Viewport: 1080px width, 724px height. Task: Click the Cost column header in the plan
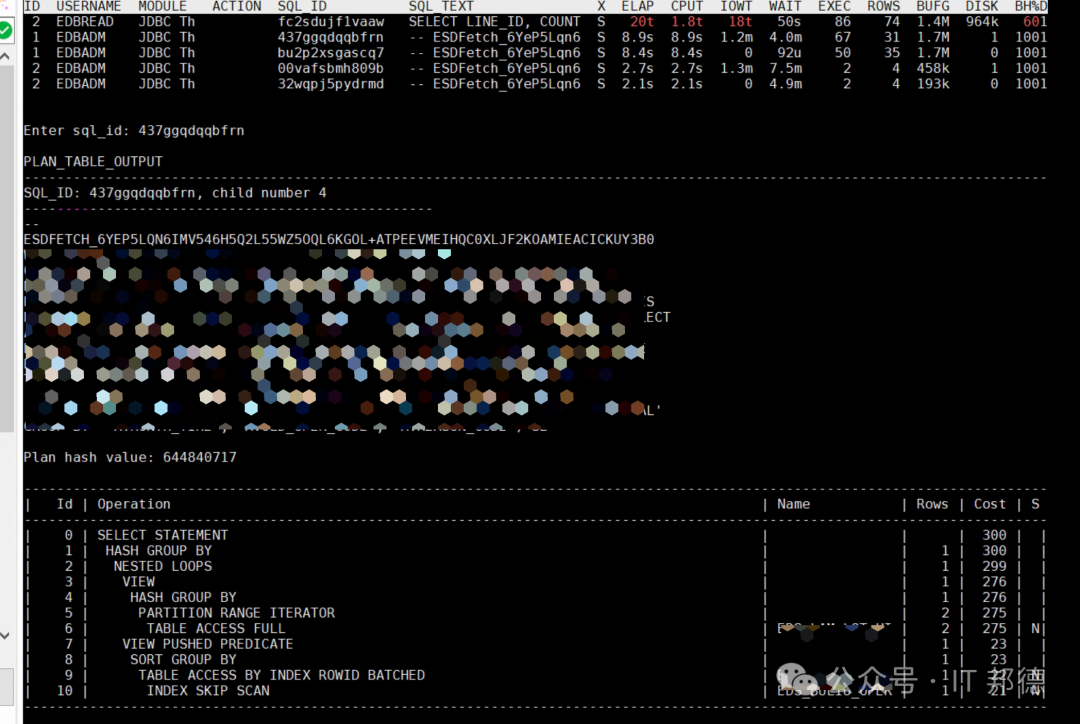click(x=990, y=504)
